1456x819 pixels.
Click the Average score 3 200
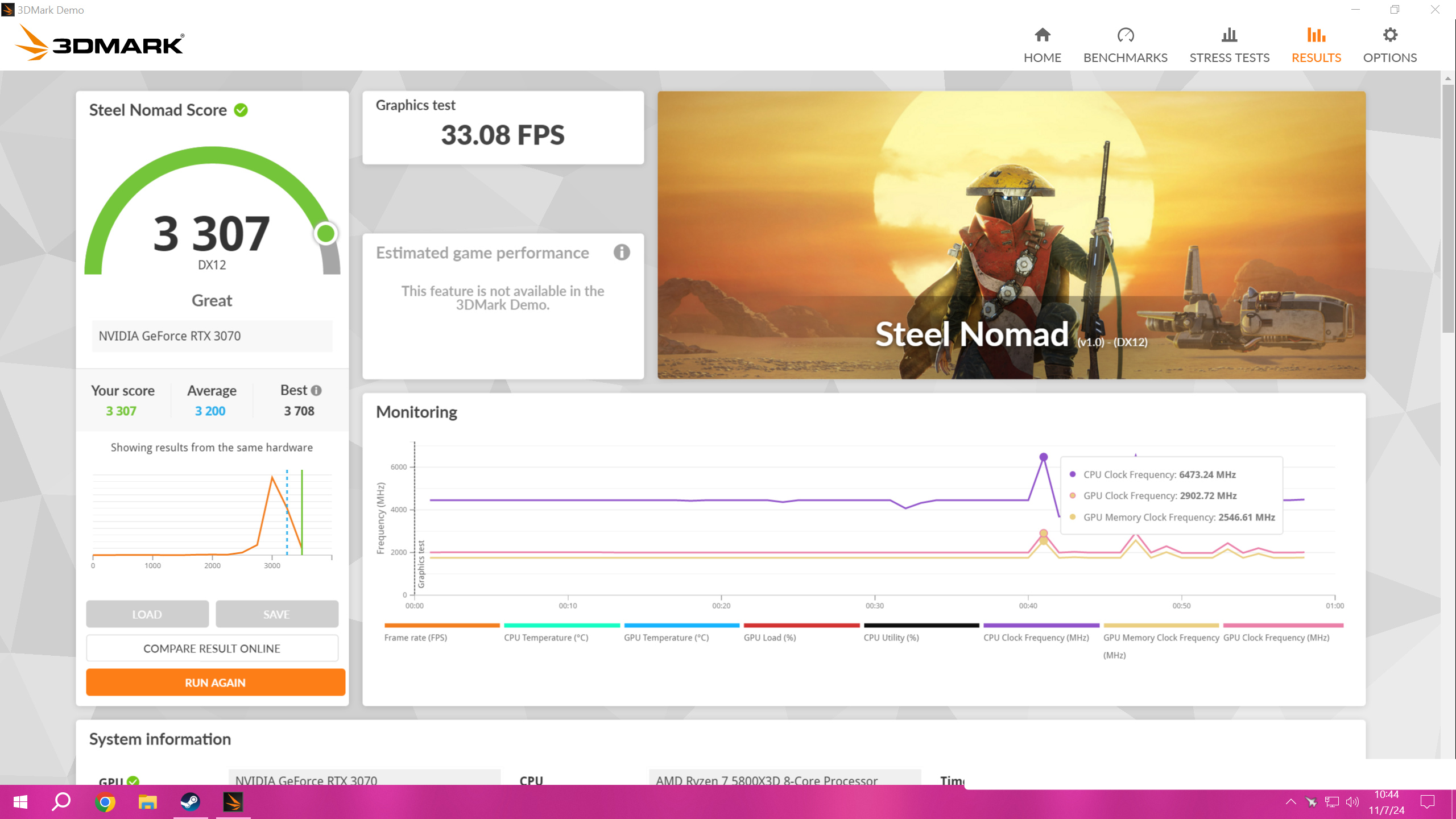click(x=210, y=411)
